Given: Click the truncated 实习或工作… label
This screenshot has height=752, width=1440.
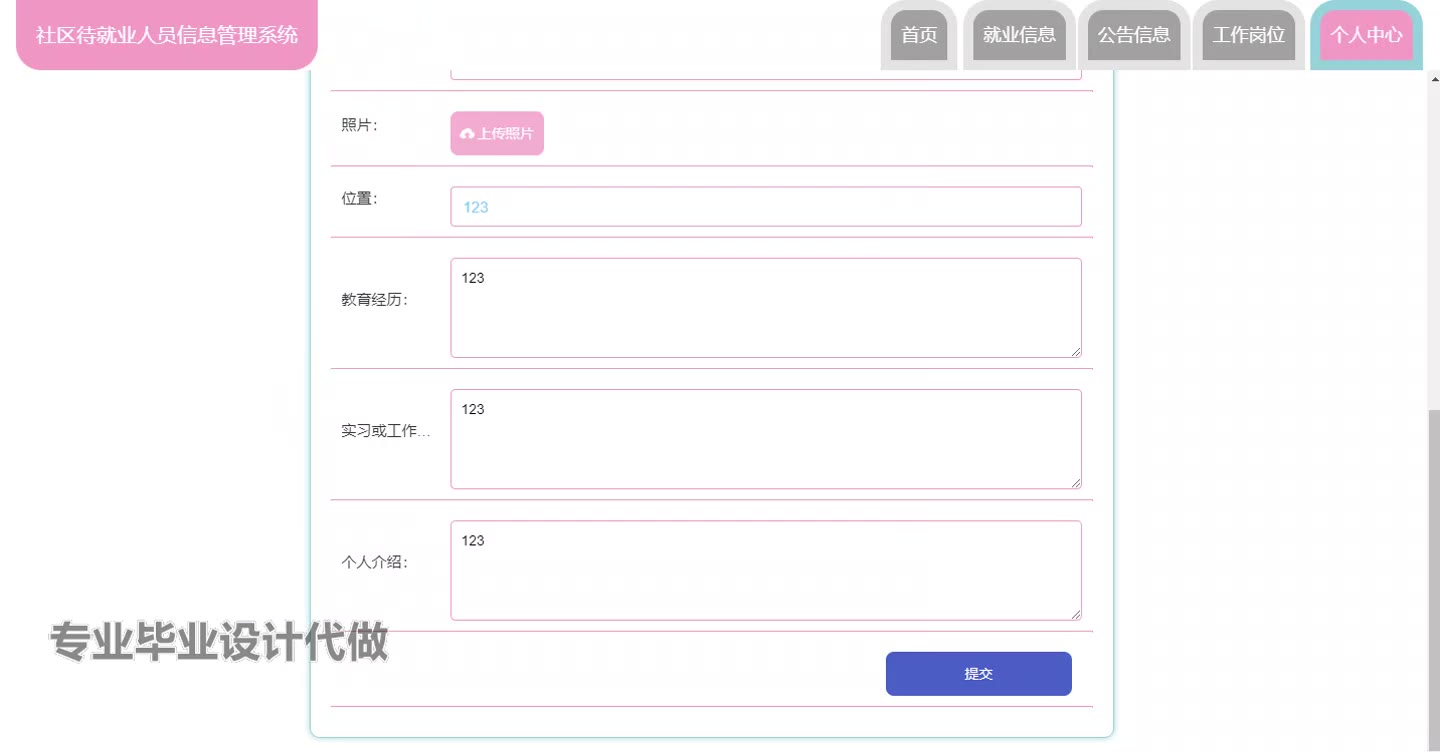Looking at the screenshot, I should 385,431.
